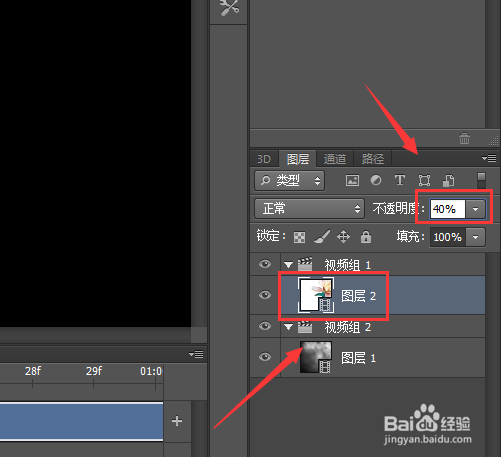Click the 28f mark on timeline ruler
Screen dimensions: 501x457
33,371
